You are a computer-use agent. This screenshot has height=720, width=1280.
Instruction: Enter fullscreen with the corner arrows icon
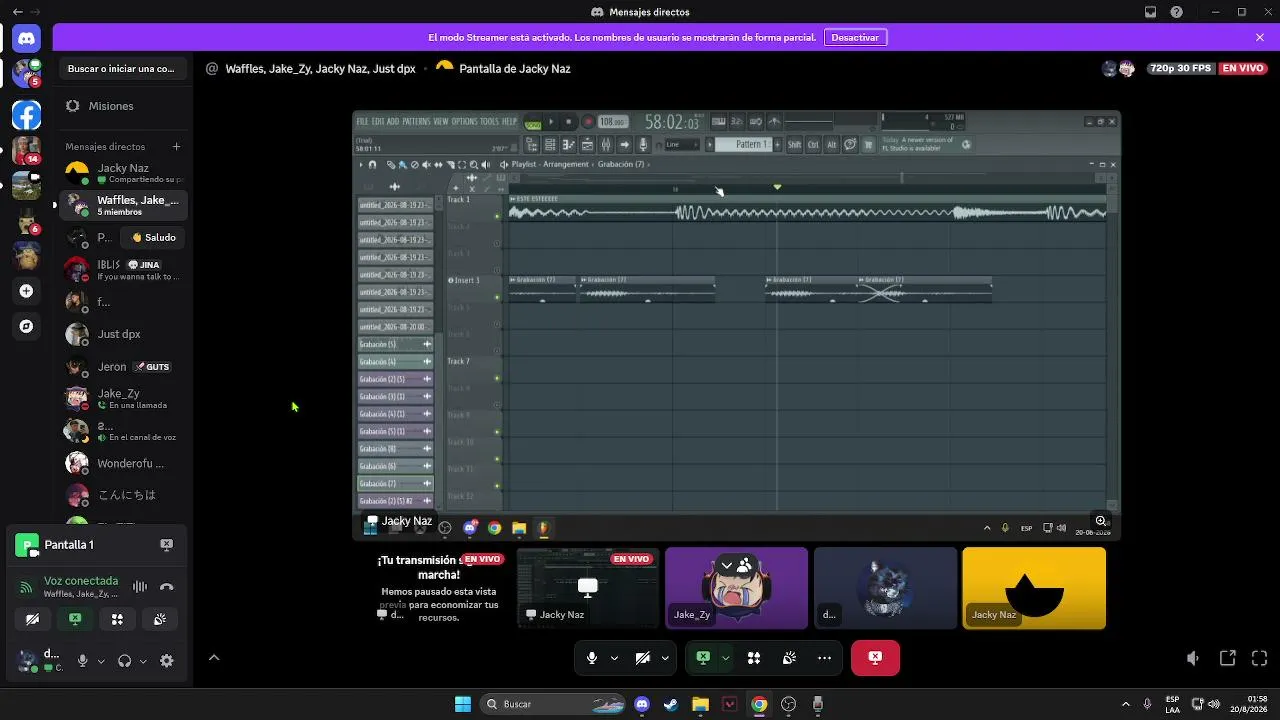click(1260, 658)
